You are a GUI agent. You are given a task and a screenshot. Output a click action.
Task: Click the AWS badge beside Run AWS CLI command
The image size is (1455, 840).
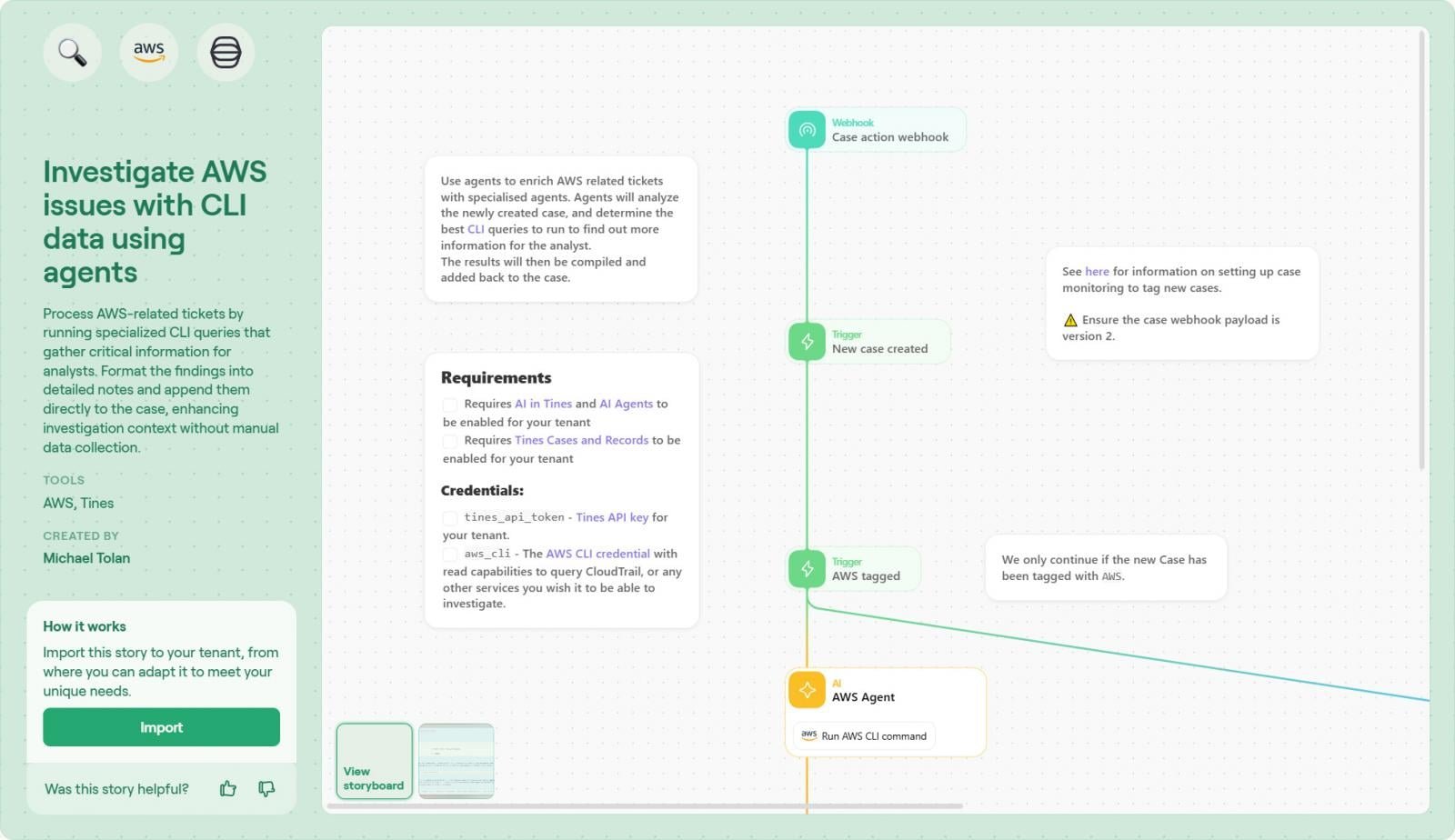(808, 735)
